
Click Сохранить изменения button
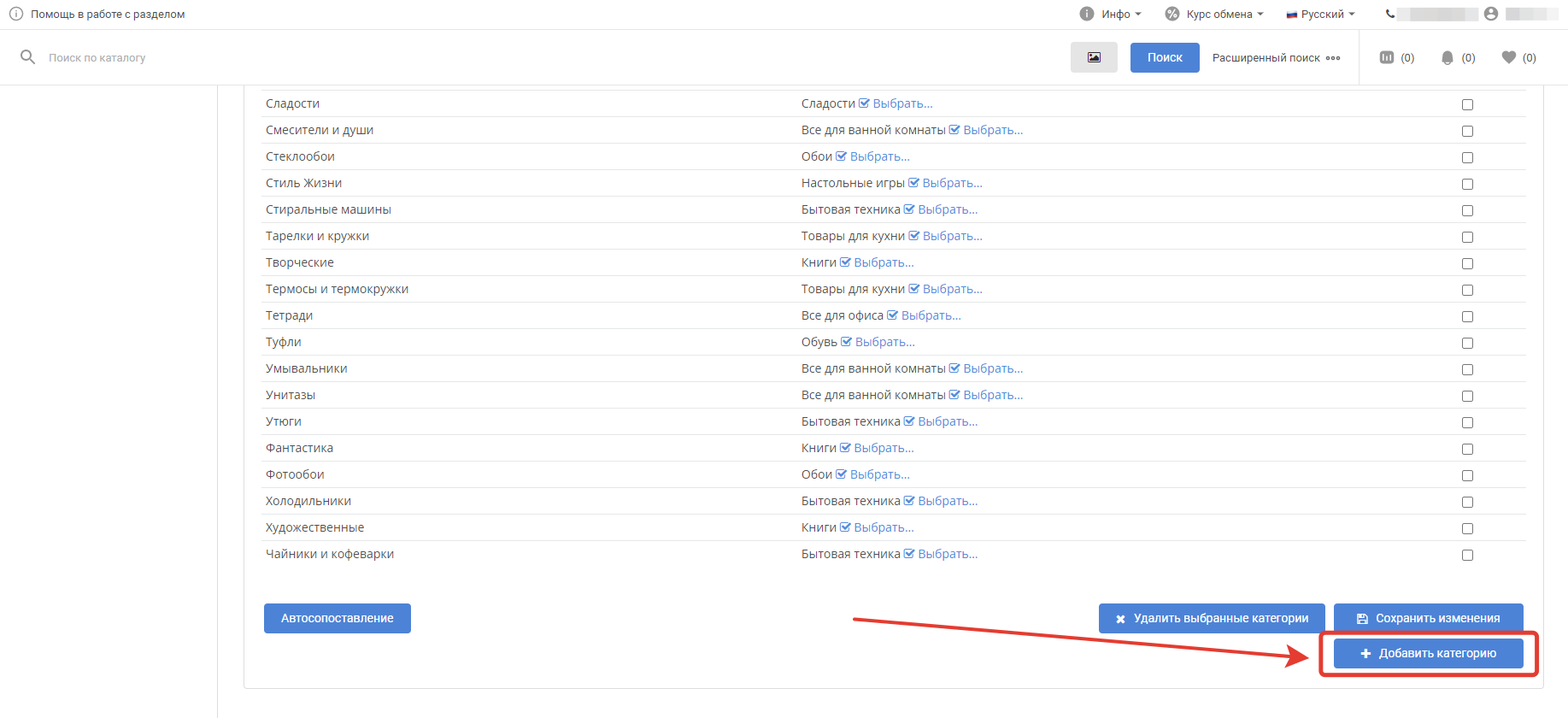click(x=1428, y=618)
